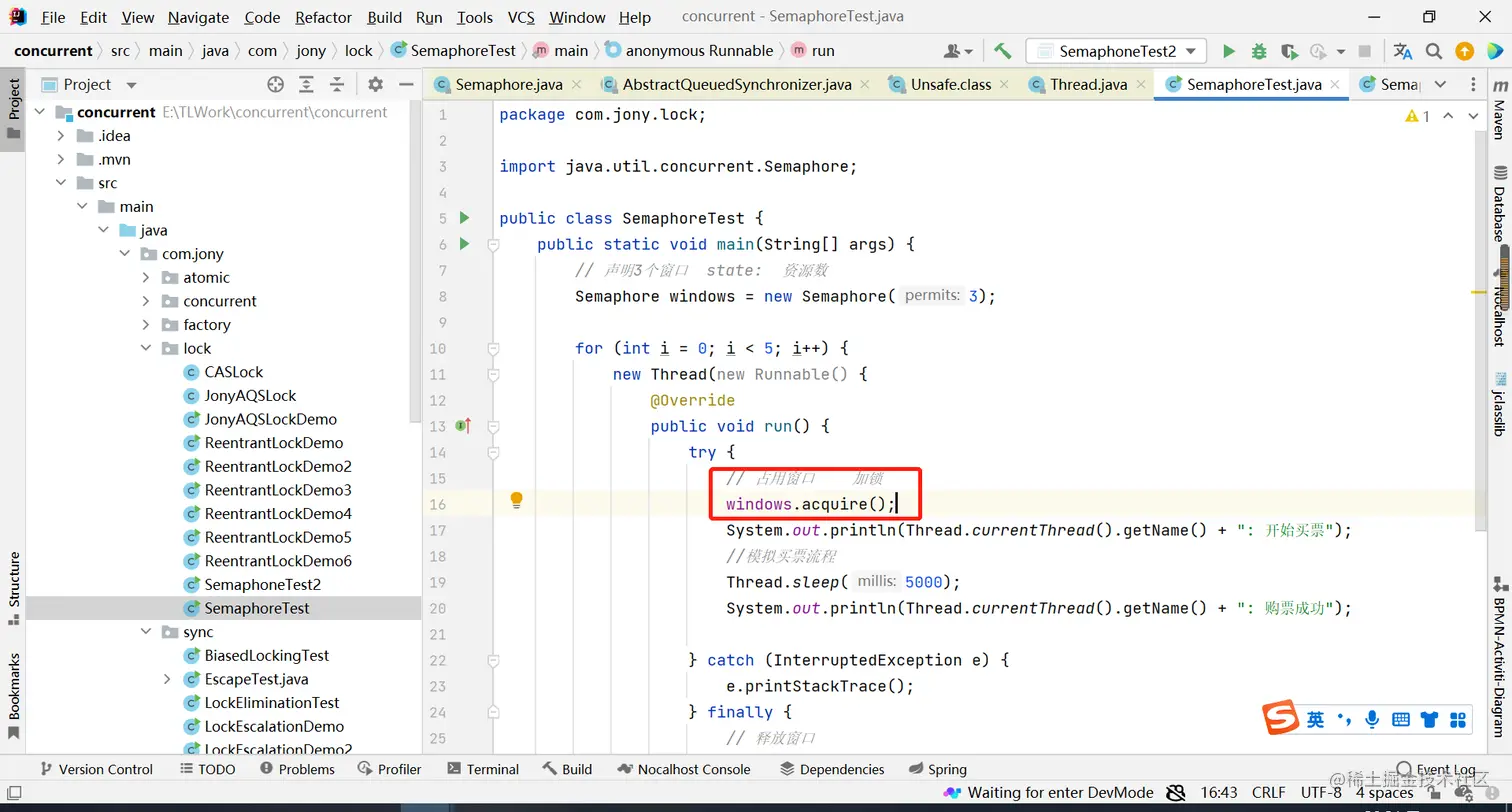This screenshot has height=812, width=1512.
Task: Click the implements-method gutter icon beside run()
Action: tap(463, 426)
